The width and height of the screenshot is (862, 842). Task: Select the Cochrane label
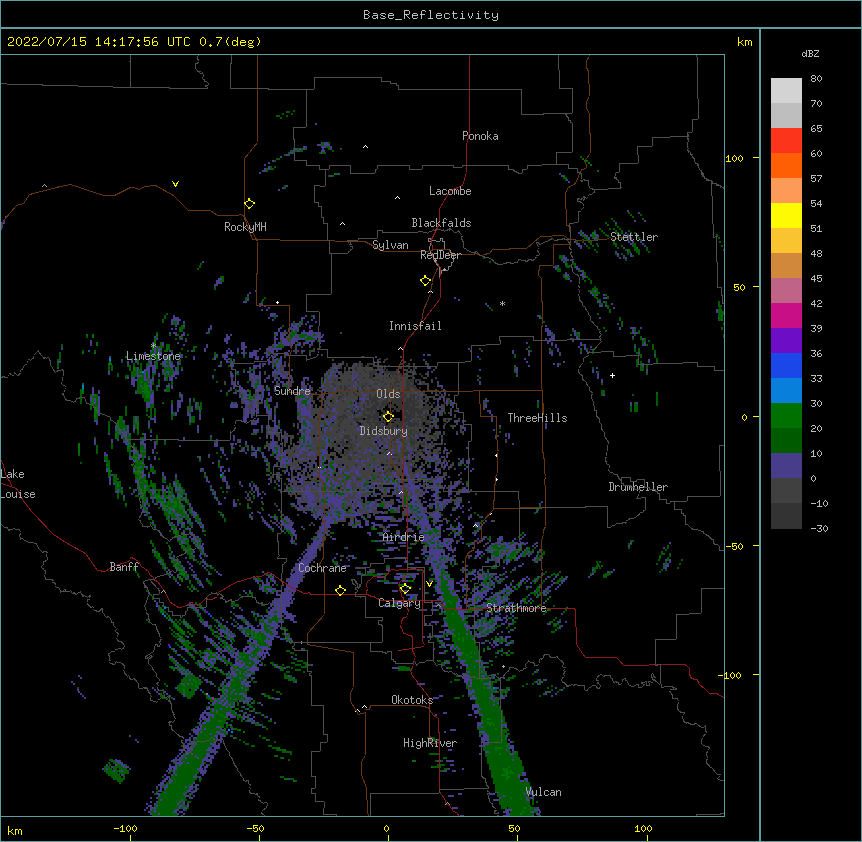pyautogui.click(x=322, y=568)
